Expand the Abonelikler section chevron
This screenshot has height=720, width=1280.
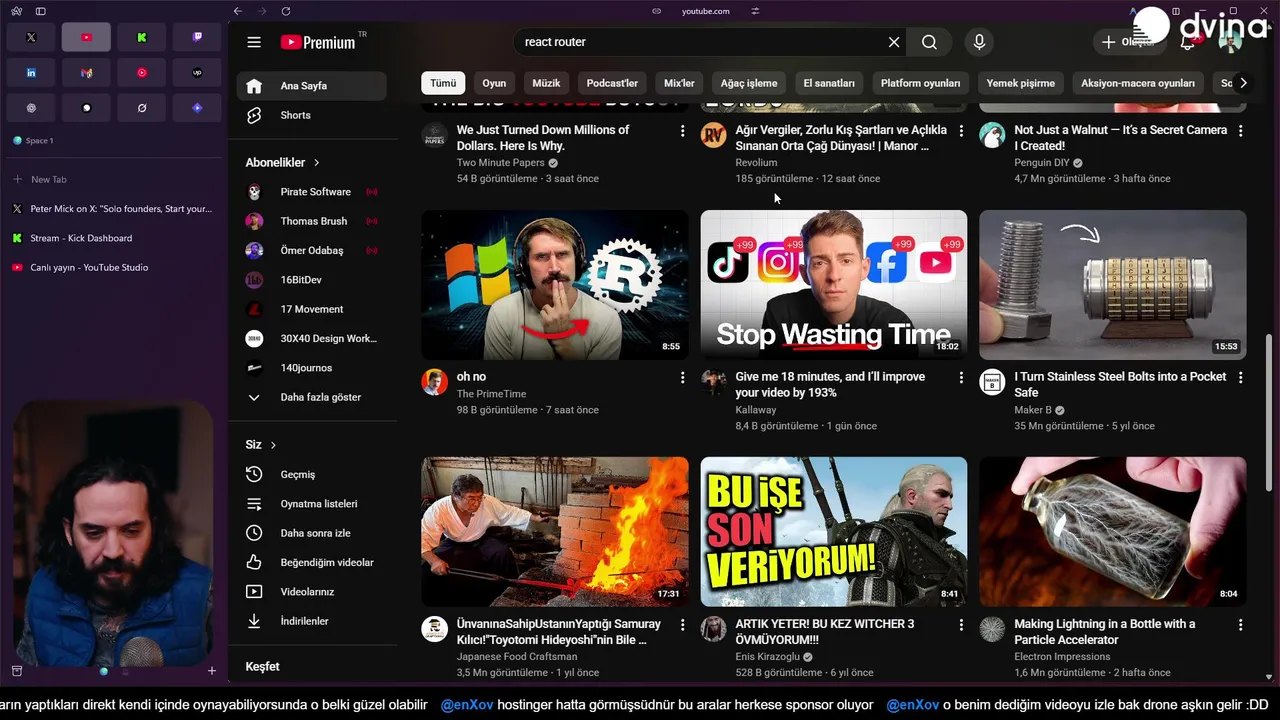pos(317,162)
